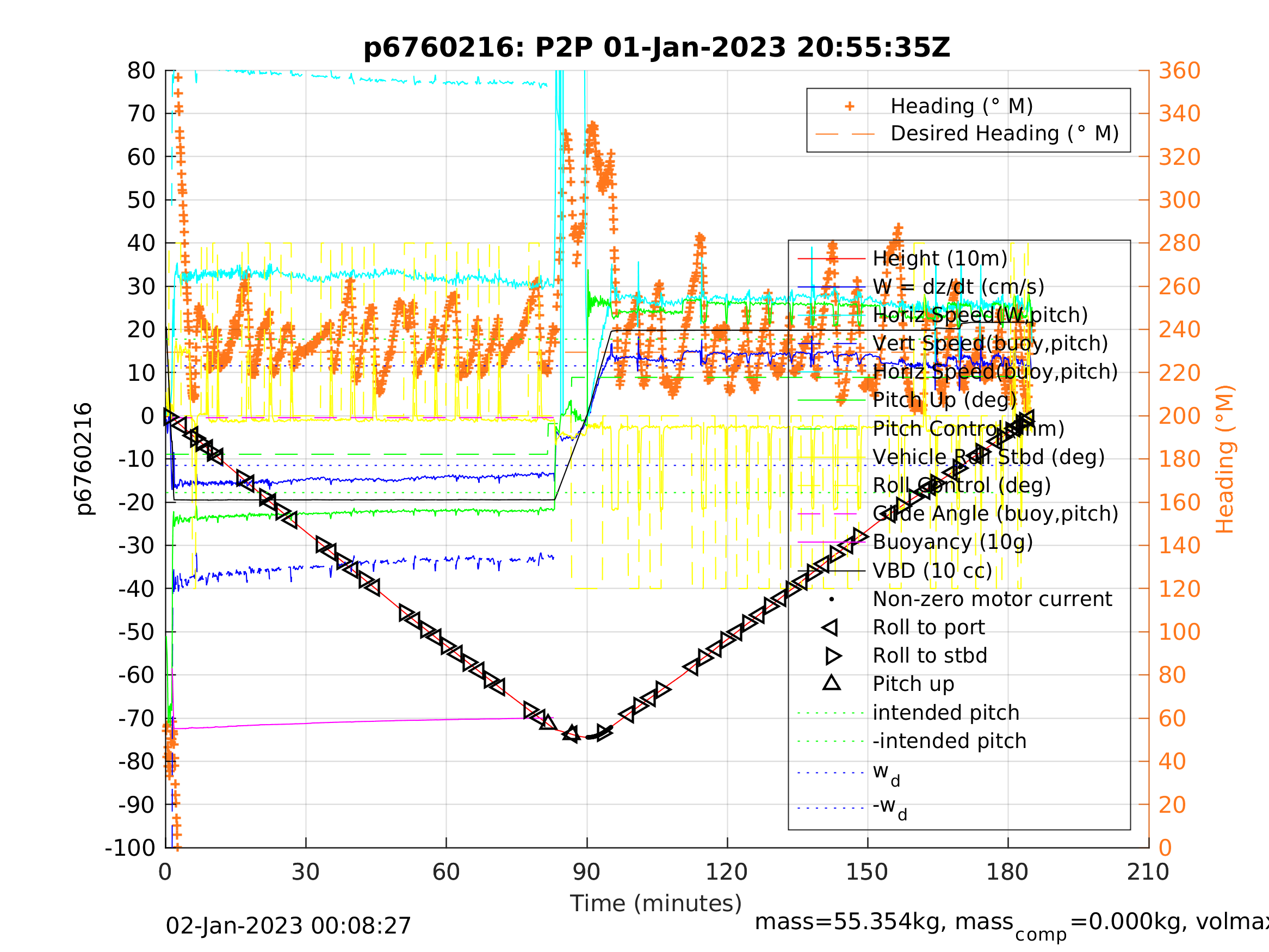
Task: Click left y-axis tick label -100
Action: click(130, 848)
